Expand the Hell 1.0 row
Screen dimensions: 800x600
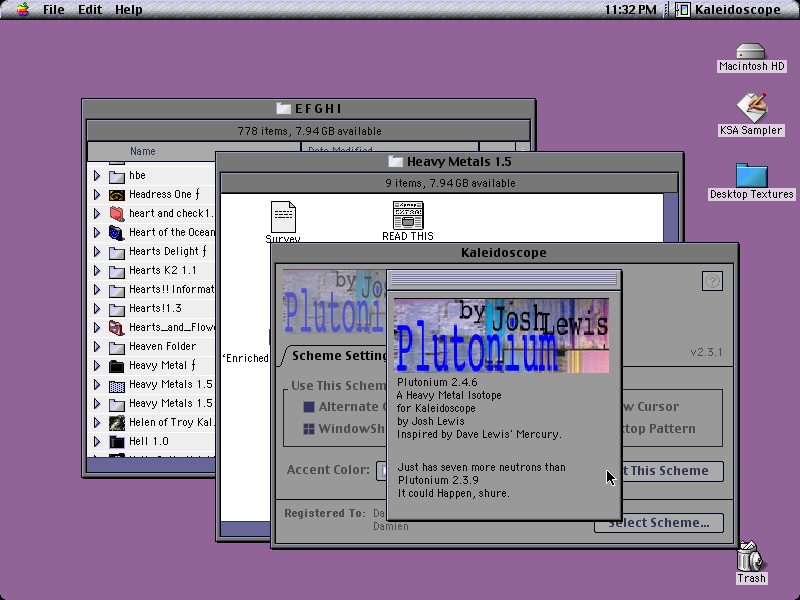click(97, 442)
